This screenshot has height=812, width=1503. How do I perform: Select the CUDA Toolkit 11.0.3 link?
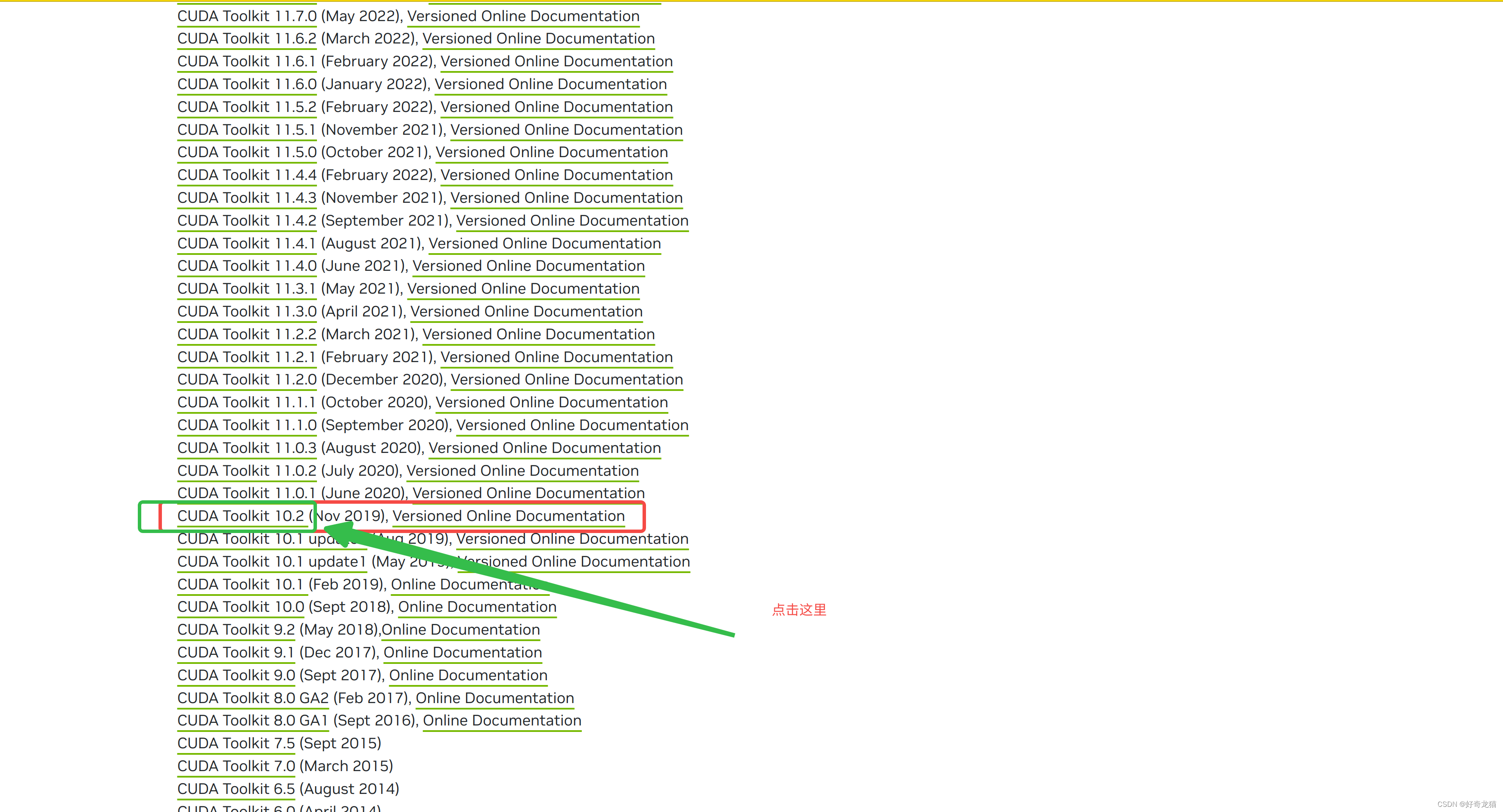pos(247,449)
